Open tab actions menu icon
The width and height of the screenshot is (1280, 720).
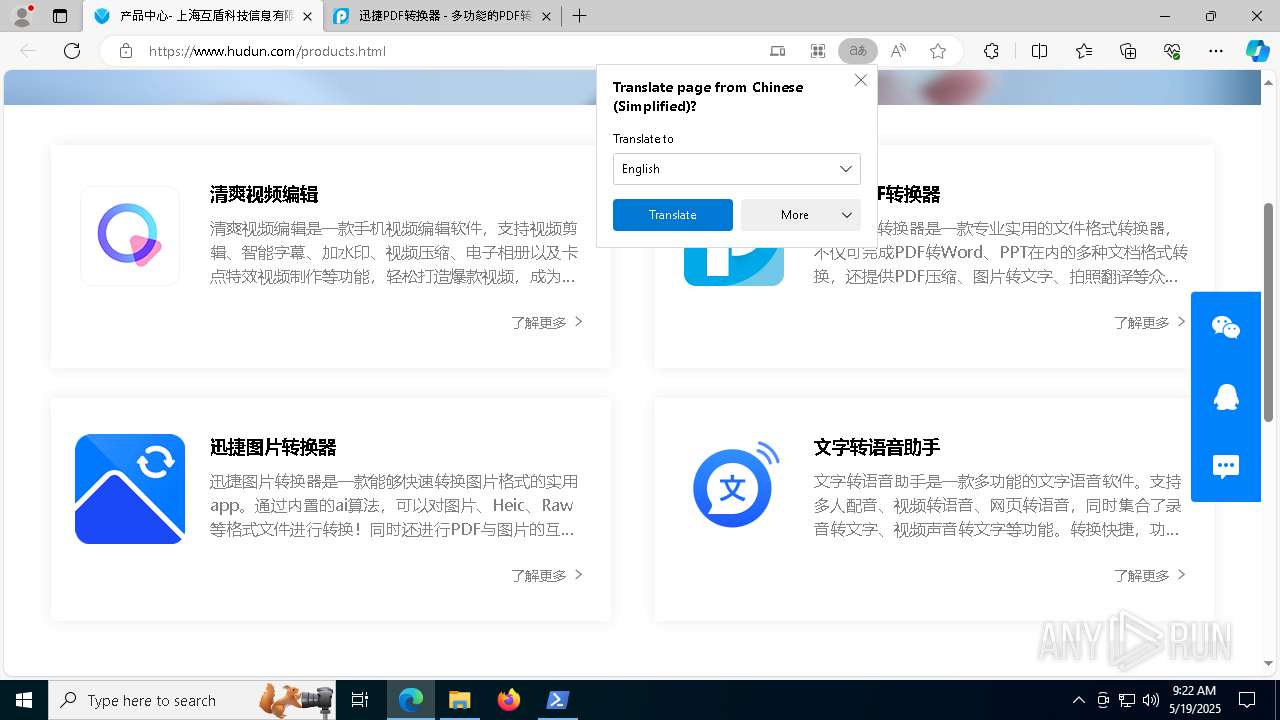pyautogui.click(x=60, y=16)
